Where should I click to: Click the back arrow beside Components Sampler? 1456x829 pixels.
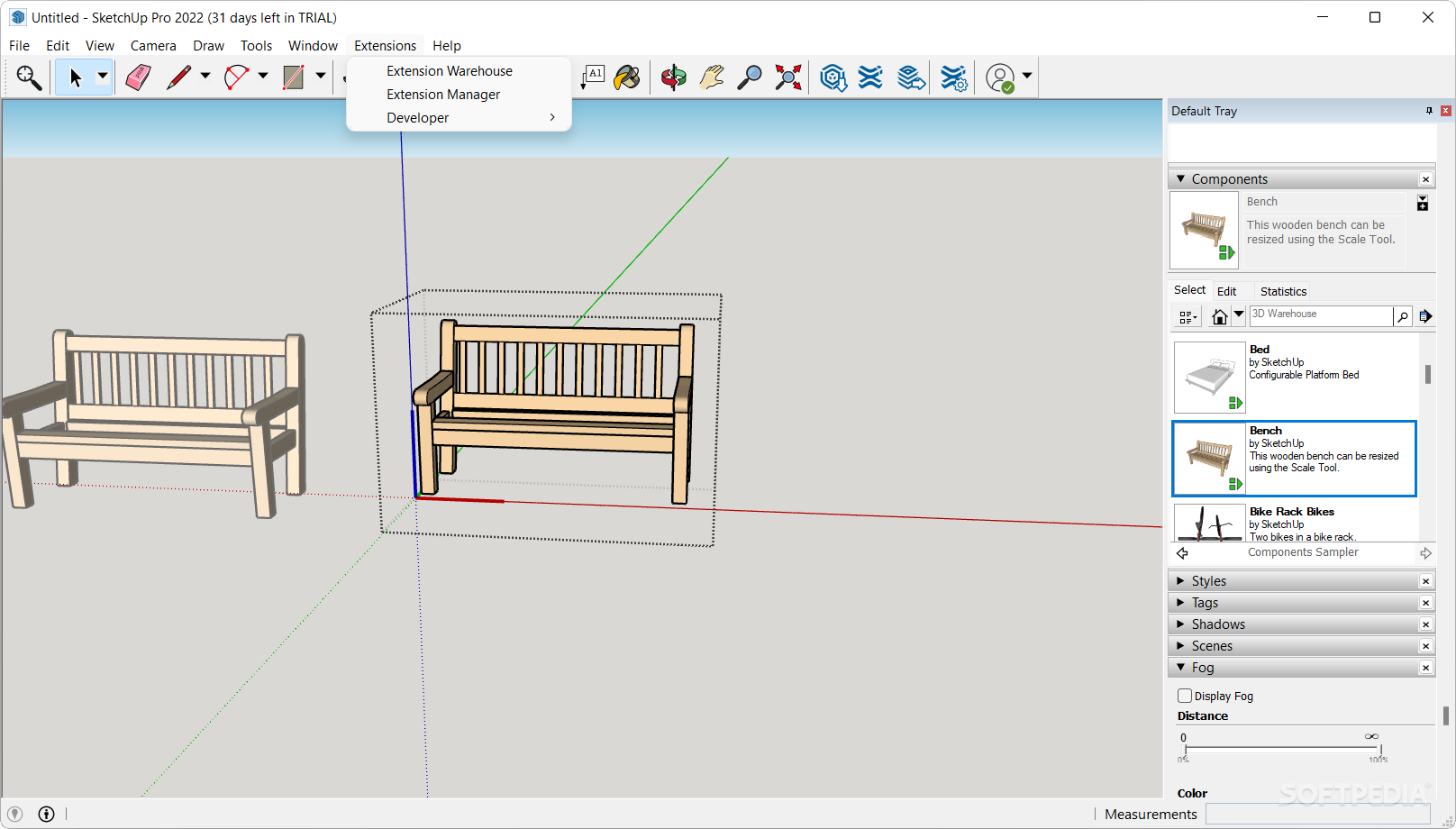[1182, 553]
